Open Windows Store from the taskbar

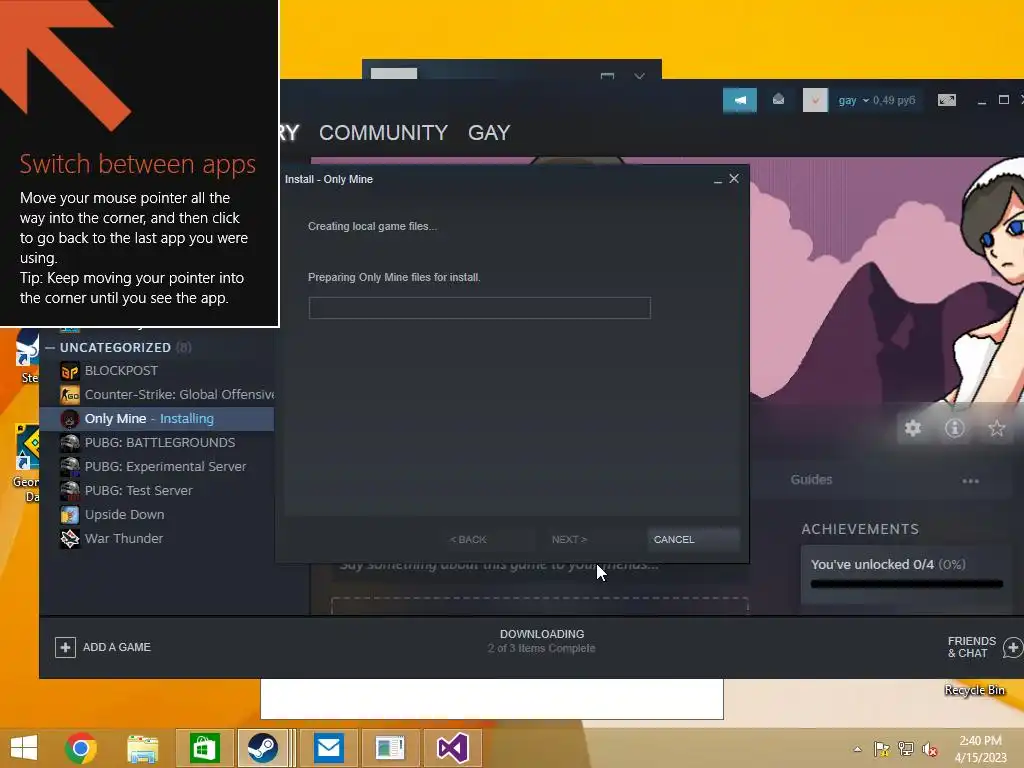[x=204, y=748]
